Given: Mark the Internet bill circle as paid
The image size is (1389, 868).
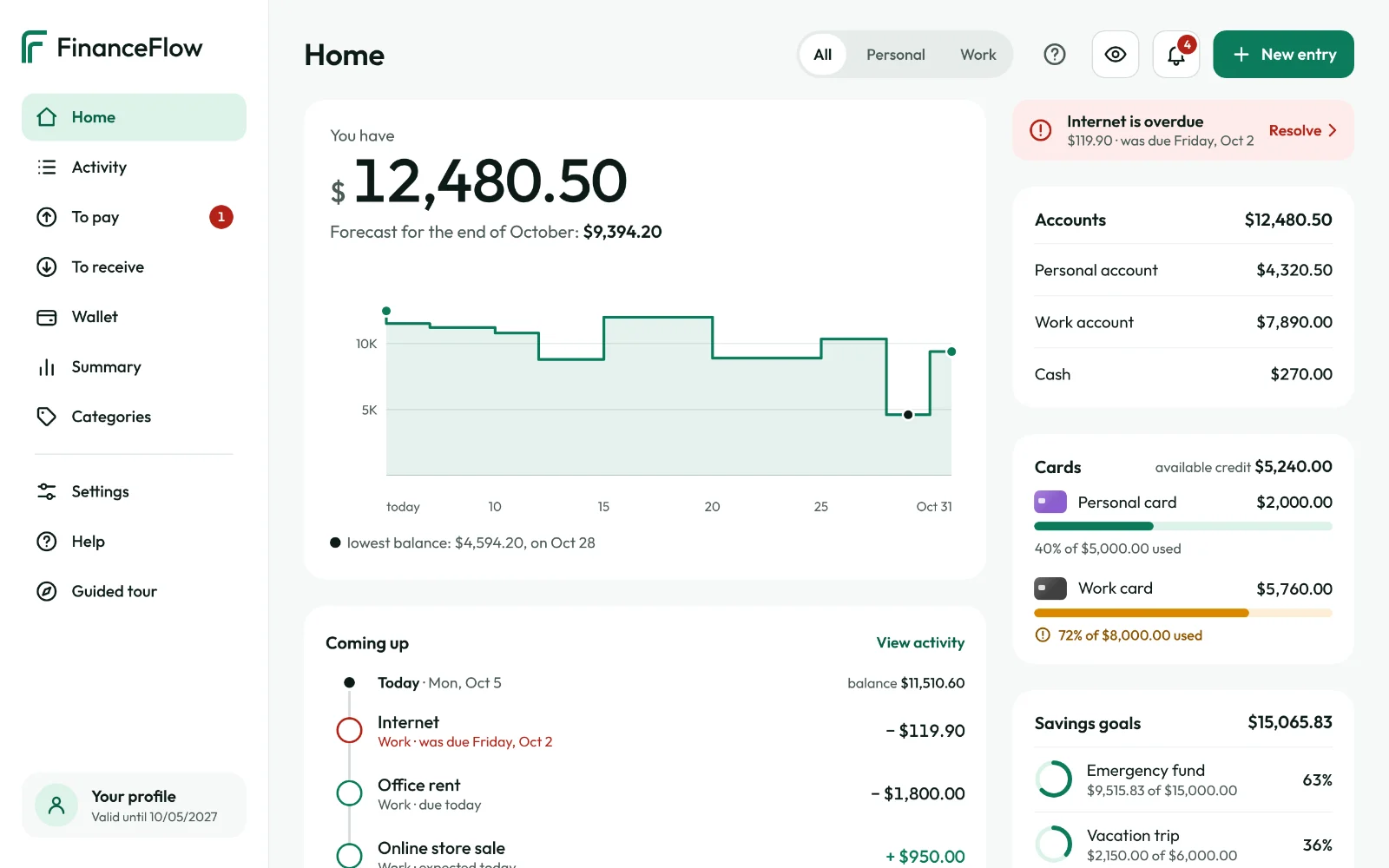Looking at the screenshot, I should (x=349, y=730).
